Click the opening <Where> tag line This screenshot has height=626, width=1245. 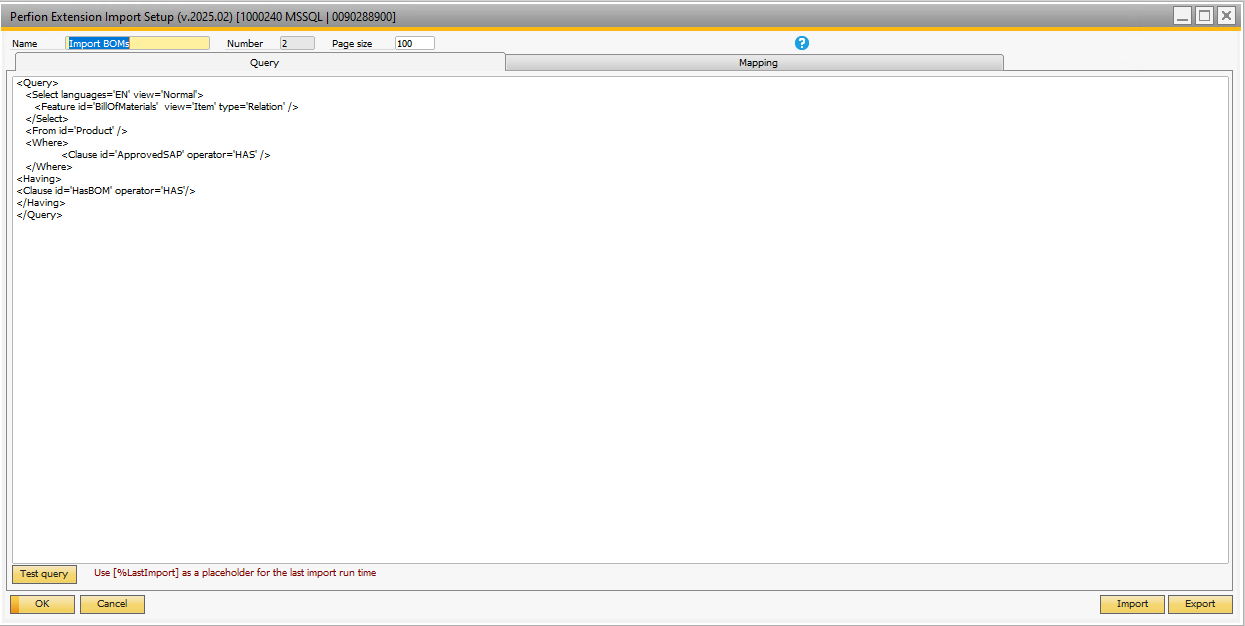pos(47,143)
